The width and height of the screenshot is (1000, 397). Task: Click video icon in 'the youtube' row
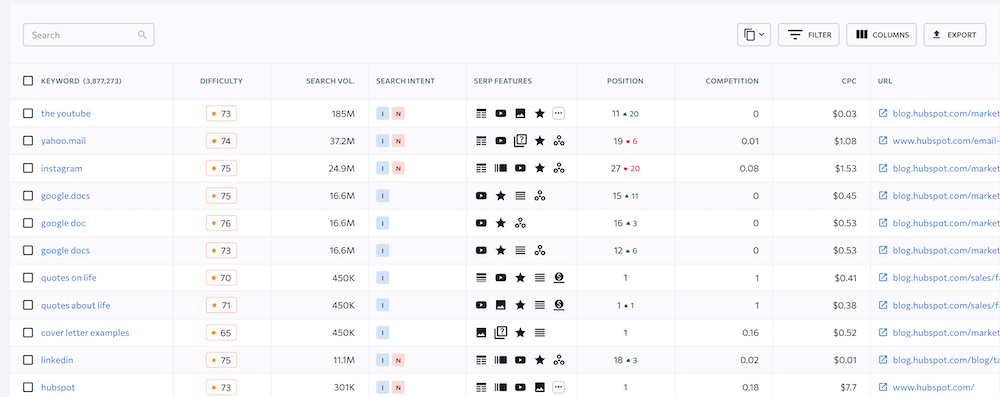pyautogui.click(x=501, y=114)
